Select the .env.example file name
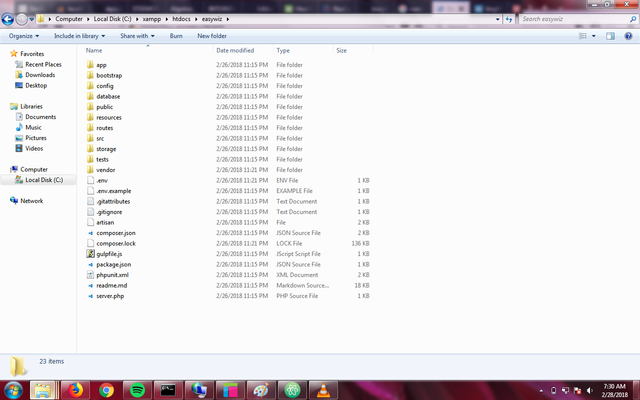 point(114,191)
